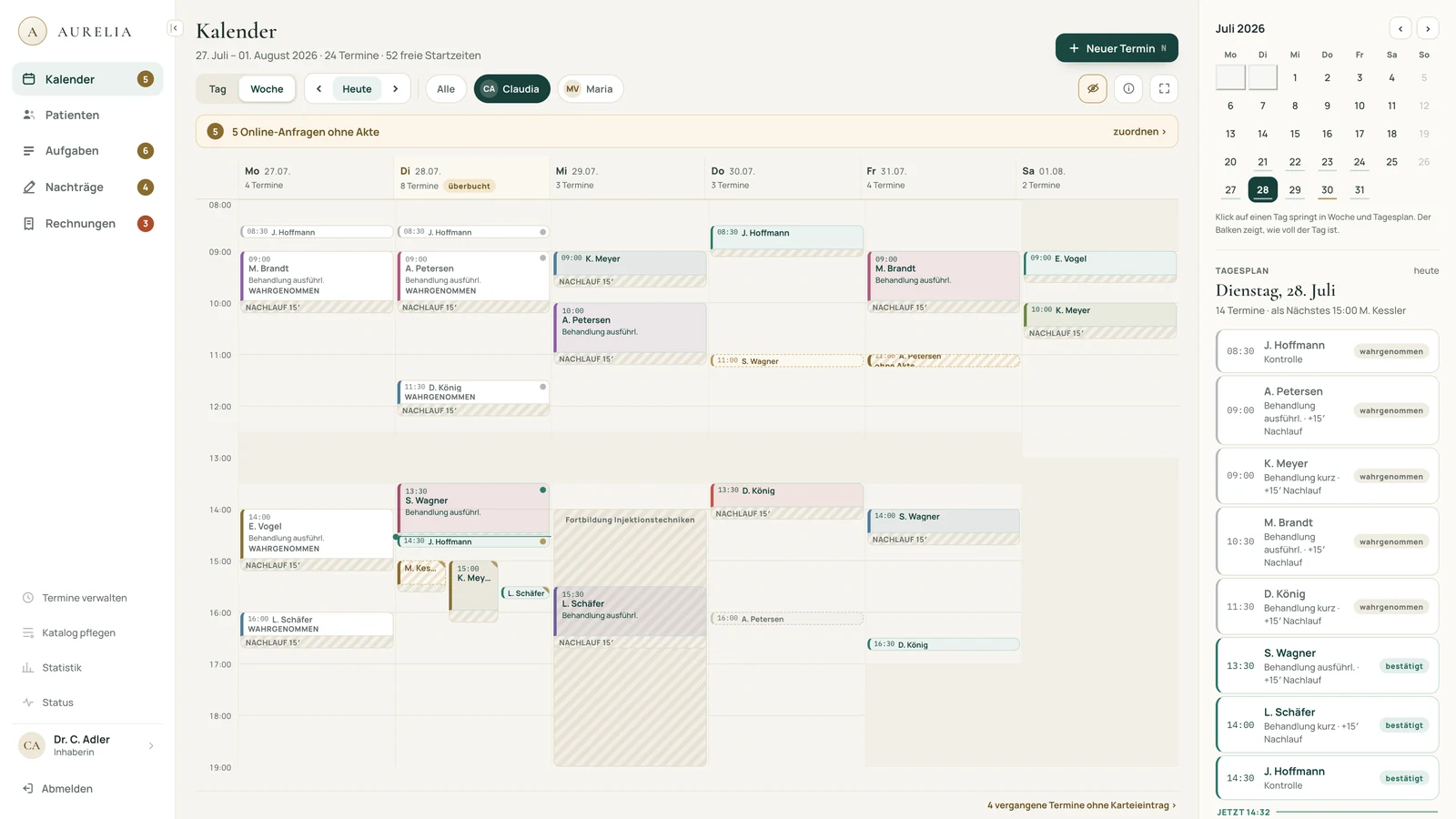Filter the calendar by Maria
This screenshot has height=819, width=1456.
point(591,89)
